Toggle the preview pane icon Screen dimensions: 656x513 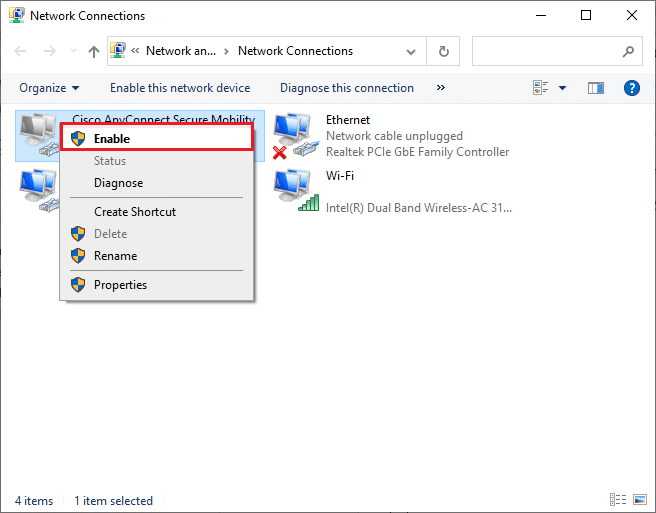click(x=596, y=88)
